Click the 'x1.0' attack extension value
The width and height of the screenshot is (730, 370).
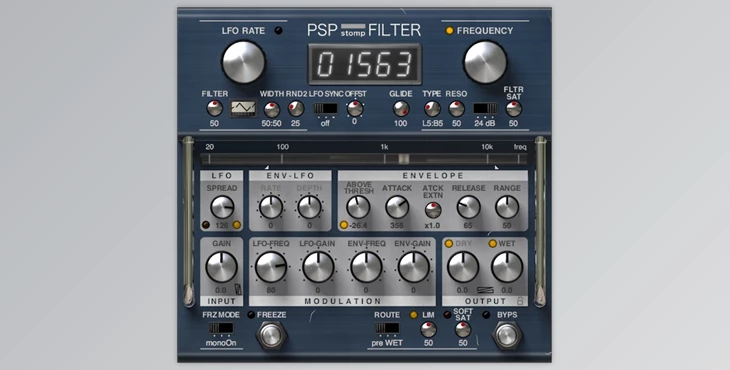pos(433,226)
